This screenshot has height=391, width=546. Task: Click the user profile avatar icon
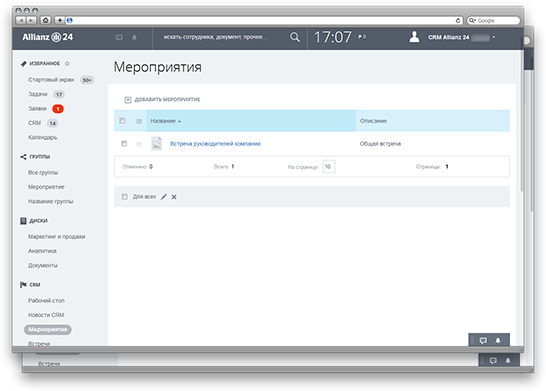(x=414, y=37)
